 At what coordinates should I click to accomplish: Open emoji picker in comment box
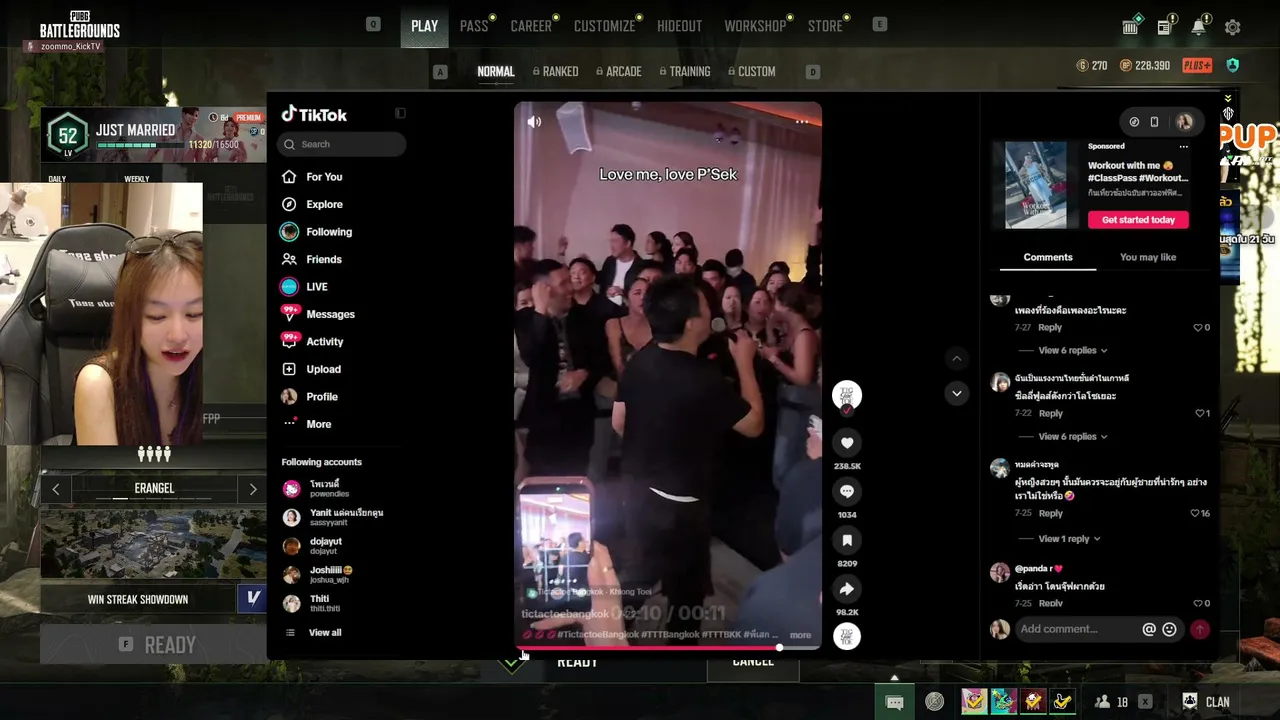click(x=1169, y=629)
